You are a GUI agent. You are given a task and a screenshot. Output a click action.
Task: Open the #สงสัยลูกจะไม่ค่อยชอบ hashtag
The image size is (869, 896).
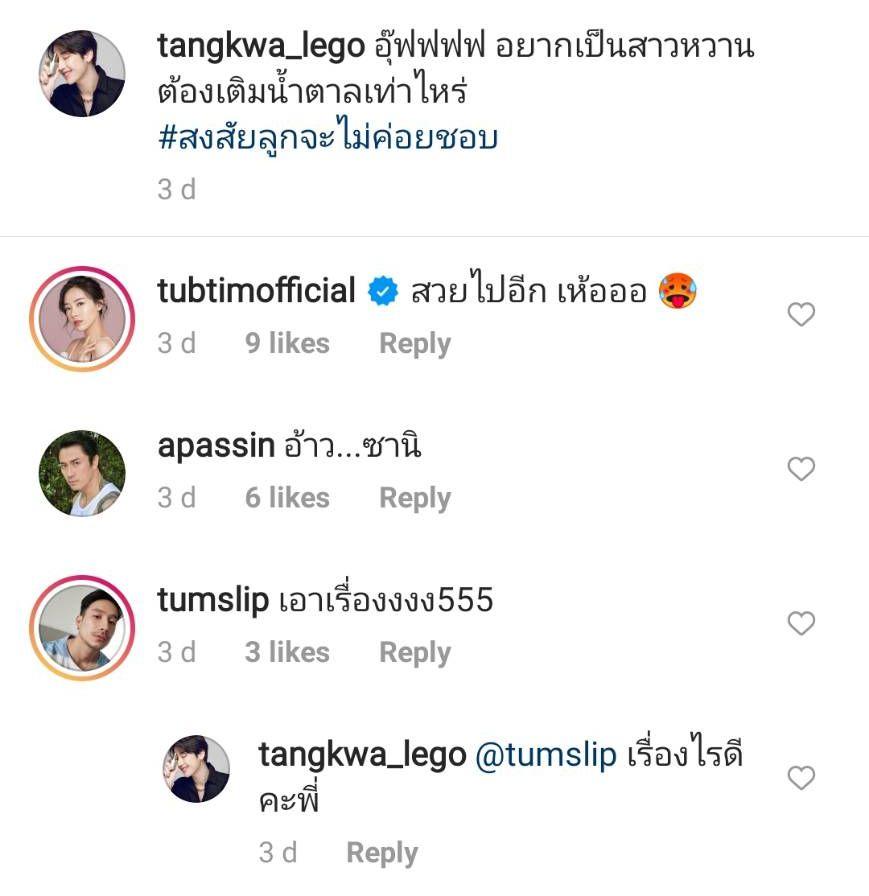[x=328, y=137]
